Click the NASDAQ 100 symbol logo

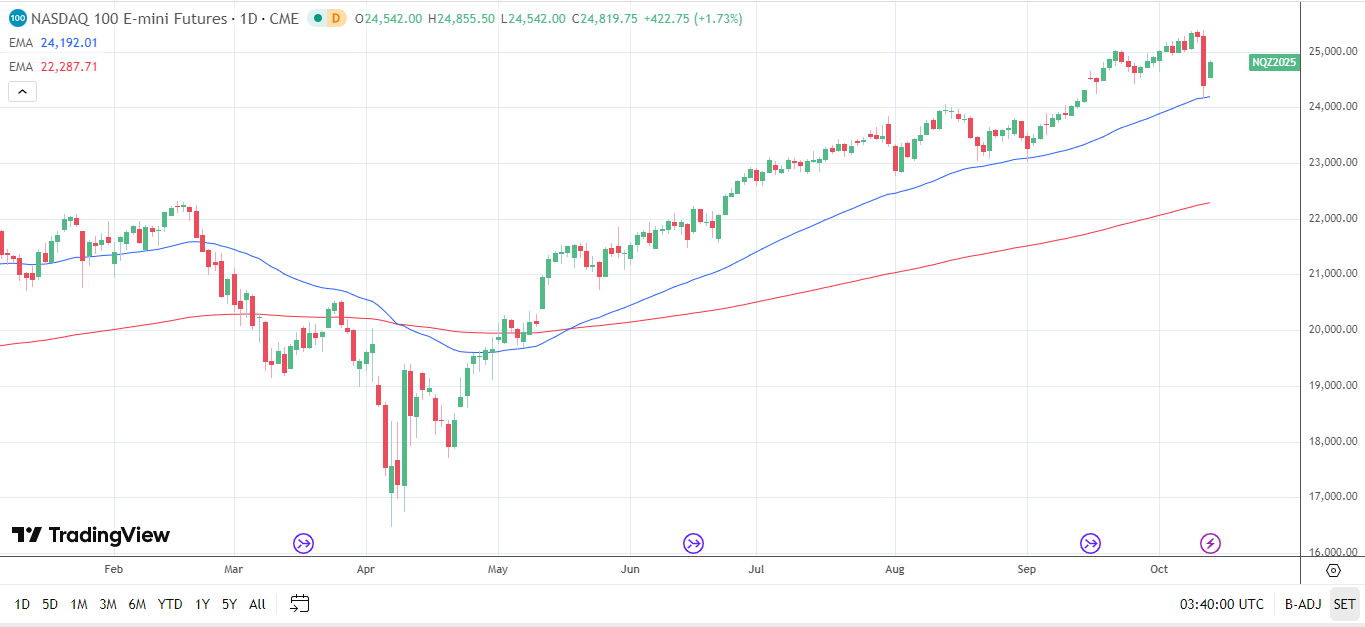click(17, 18)
